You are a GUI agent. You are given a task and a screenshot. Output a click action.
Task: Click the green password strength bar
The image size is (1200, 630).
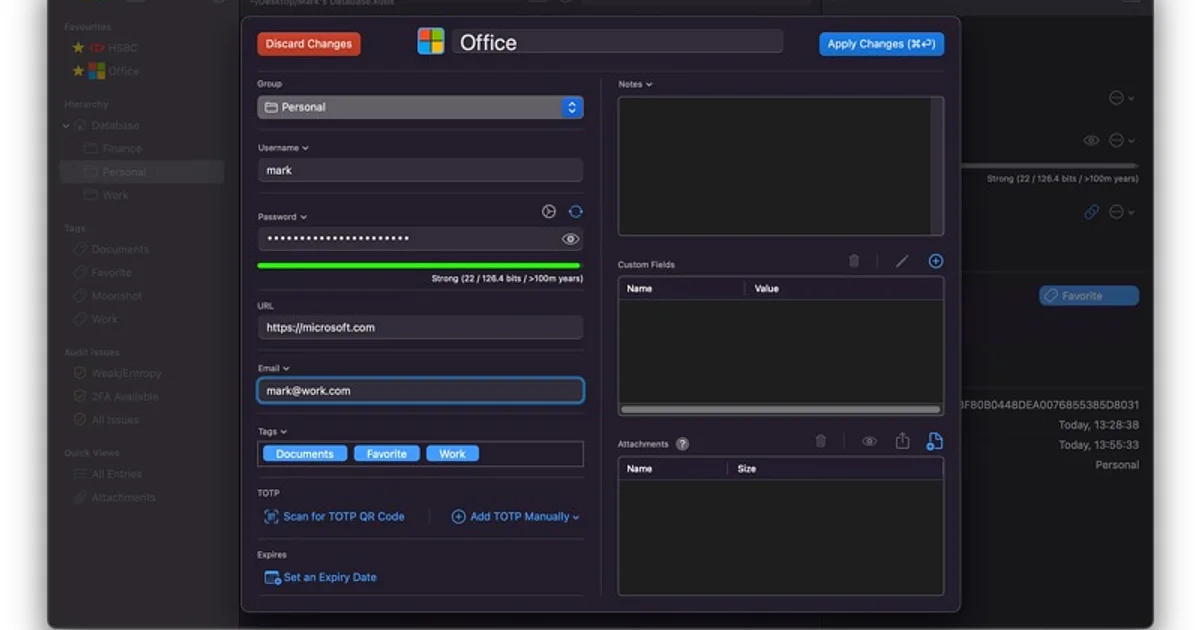420,265
